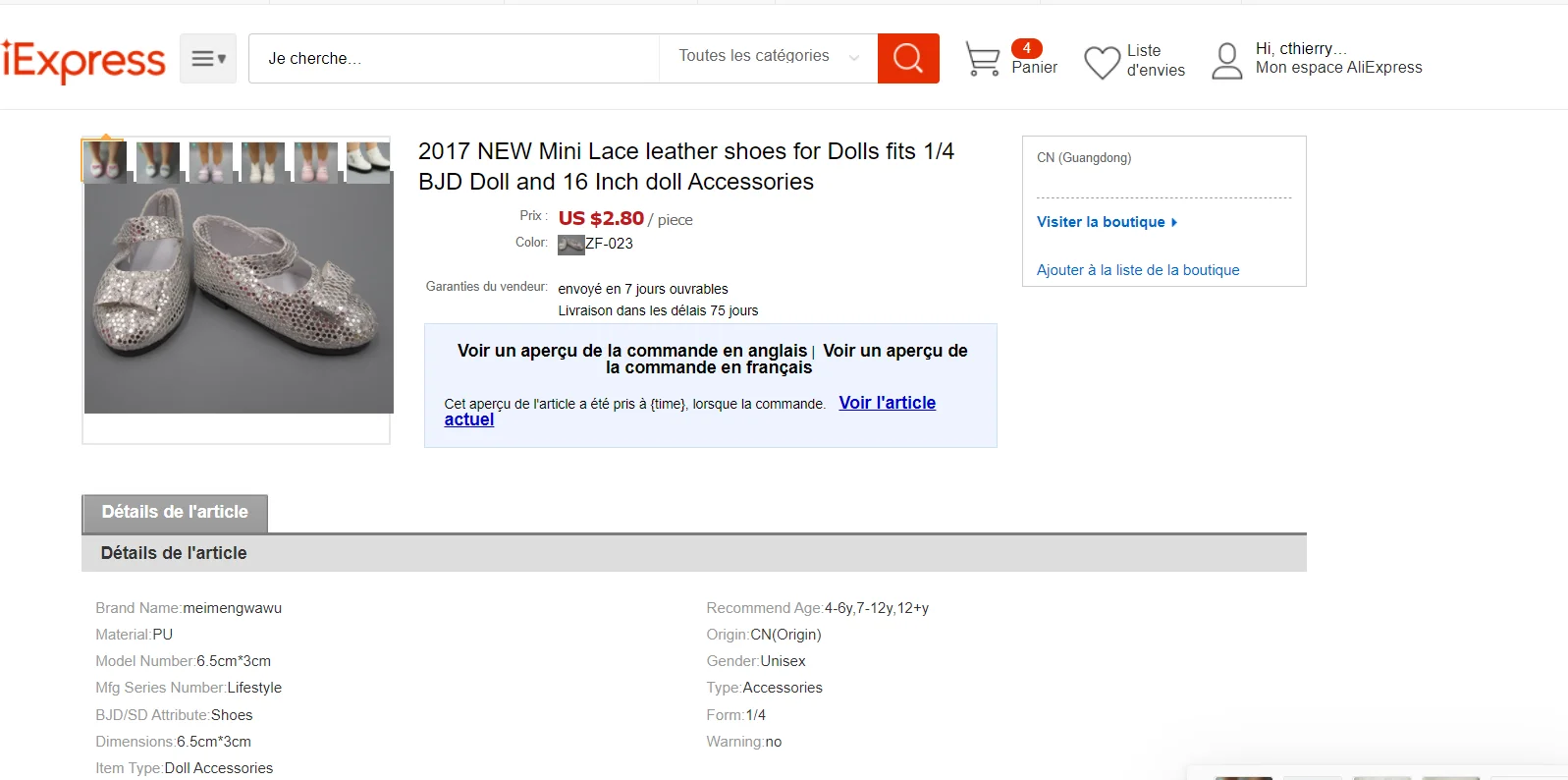Viewport: 1568px width, 780px height.
Task: Select the ZF-023 color swatch
Action: [570, 245]
